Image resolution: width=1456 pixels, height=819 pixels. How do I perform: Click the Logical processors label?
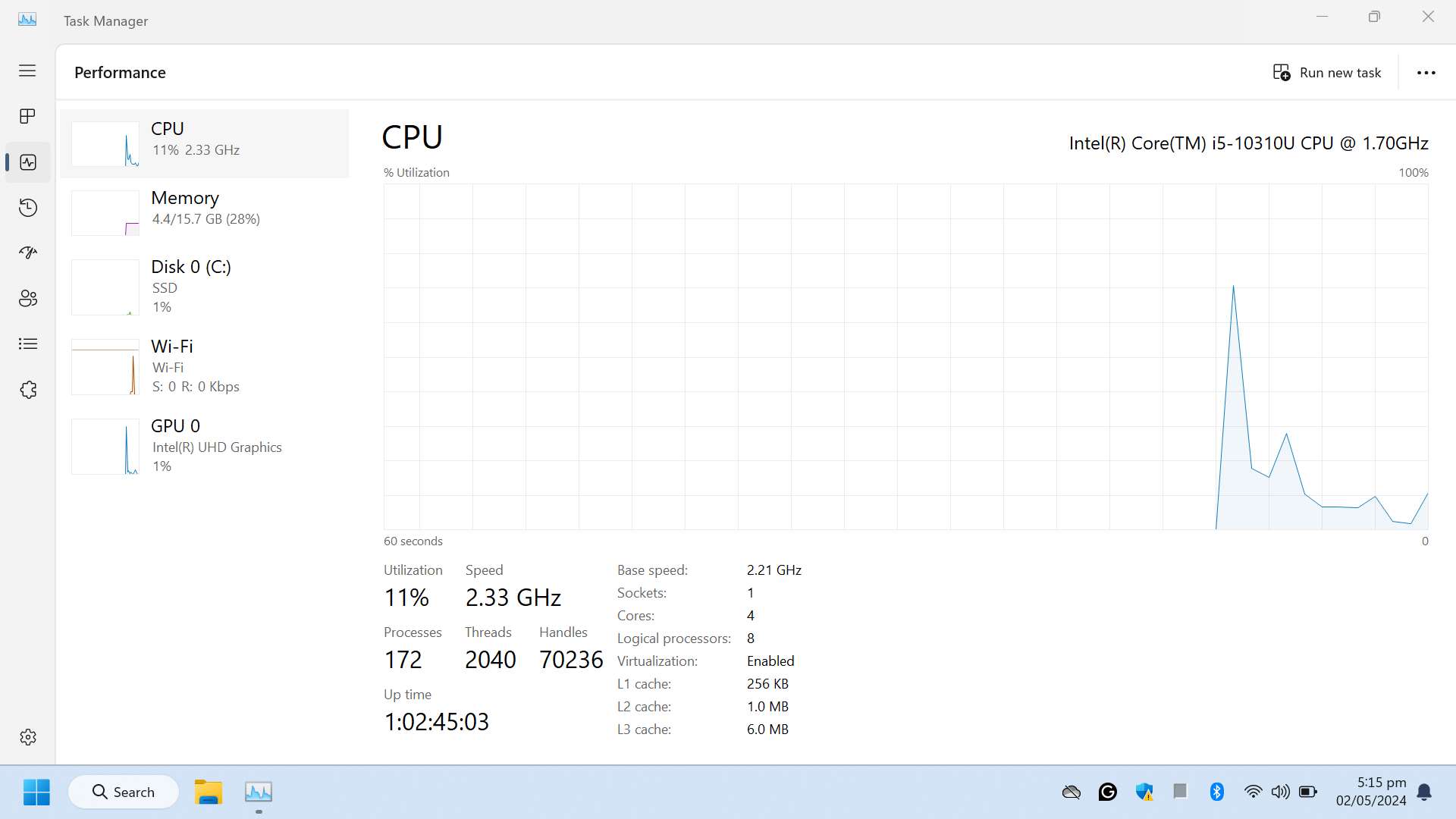(674, 639)
